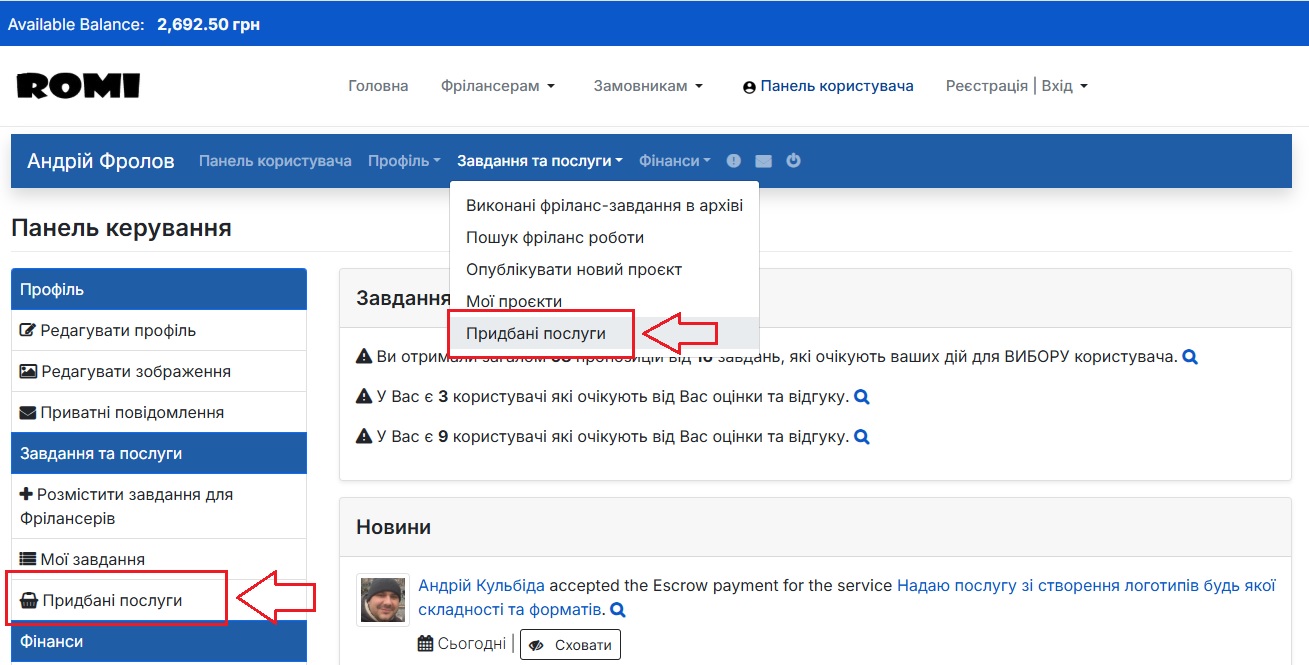Screen dimensions: 1309x665
Task: Hide the news item using Сховати eye button
Action: pos(570,644)
